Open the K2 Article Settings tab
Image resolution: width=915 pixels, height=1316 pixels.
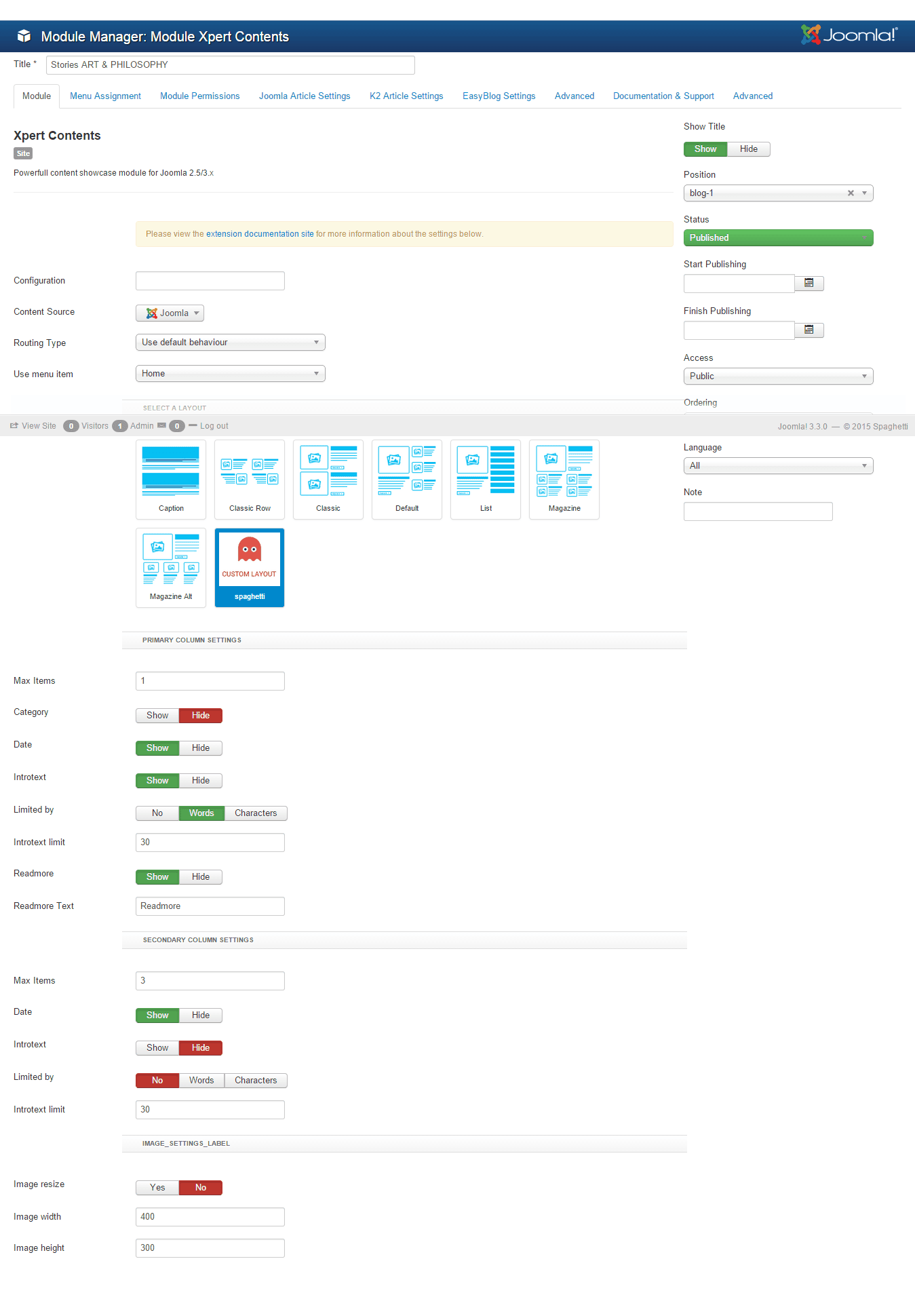(x=406, y=96)
